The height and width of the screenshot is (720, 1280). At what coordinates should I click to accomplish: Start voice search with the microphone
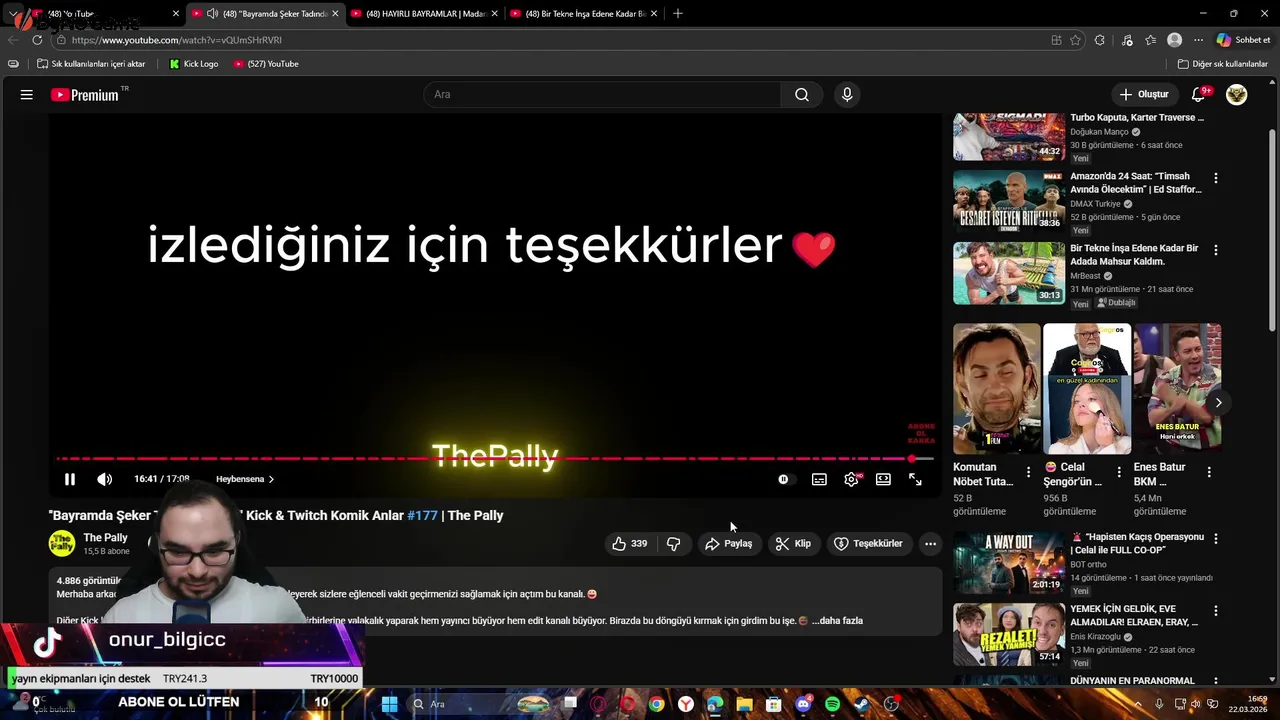[847, 94]
